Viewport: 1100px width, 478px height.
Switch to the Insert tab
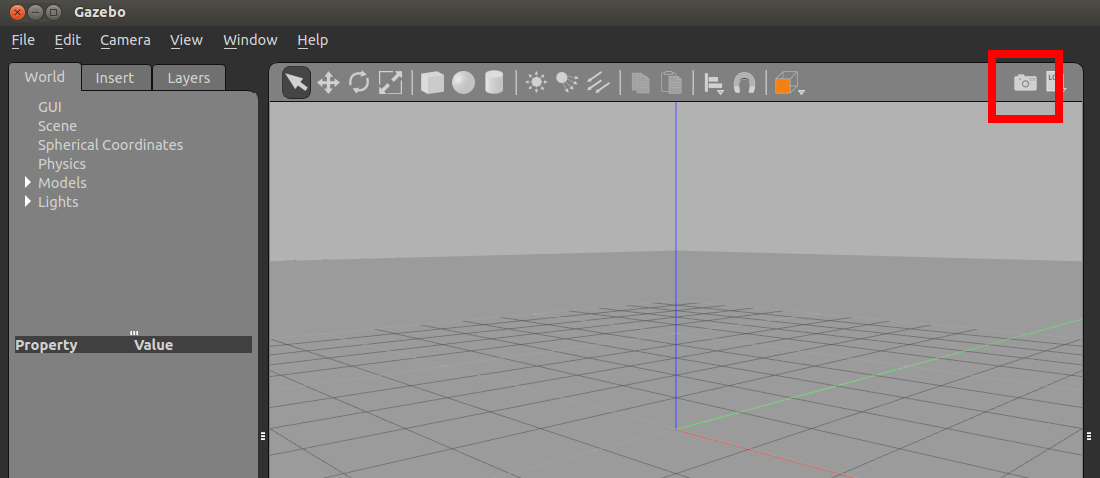[x=115, y=78]
